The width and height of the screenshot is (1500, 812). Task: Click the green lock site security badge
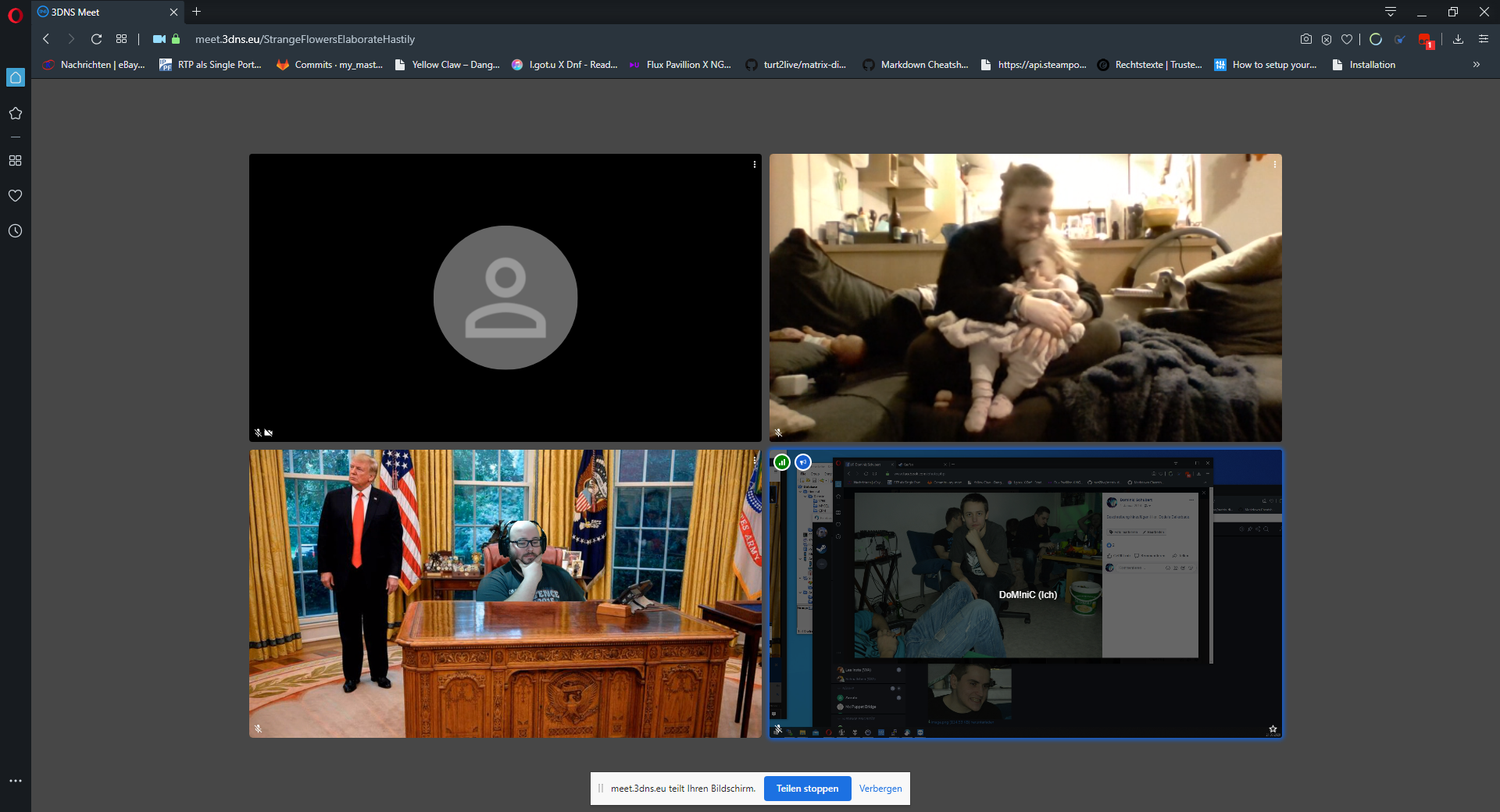pos(176,39)
